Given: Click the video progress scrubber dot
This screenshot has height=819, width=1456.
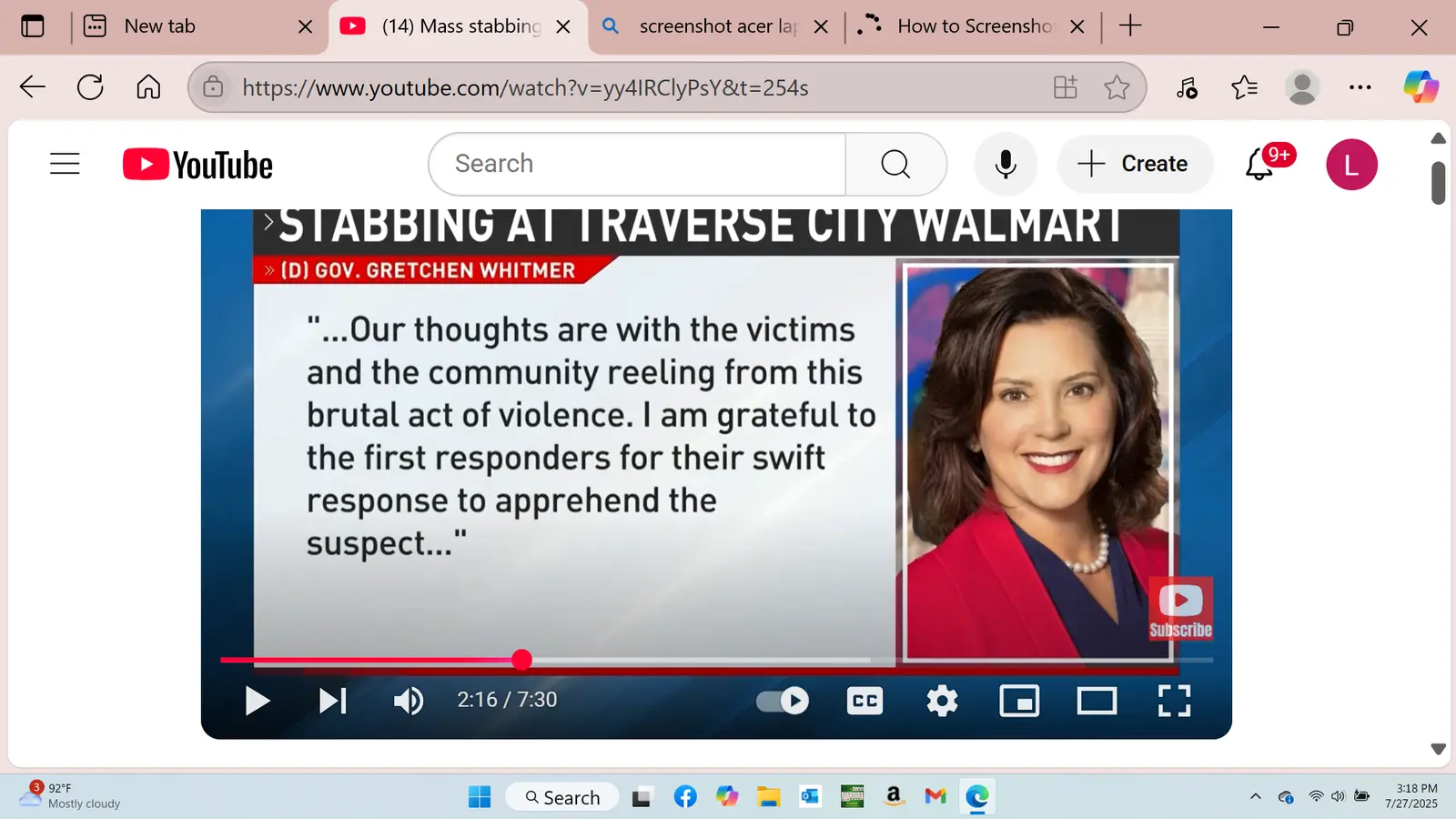Looking at the screenshot, I should click(x=521, y=660).
